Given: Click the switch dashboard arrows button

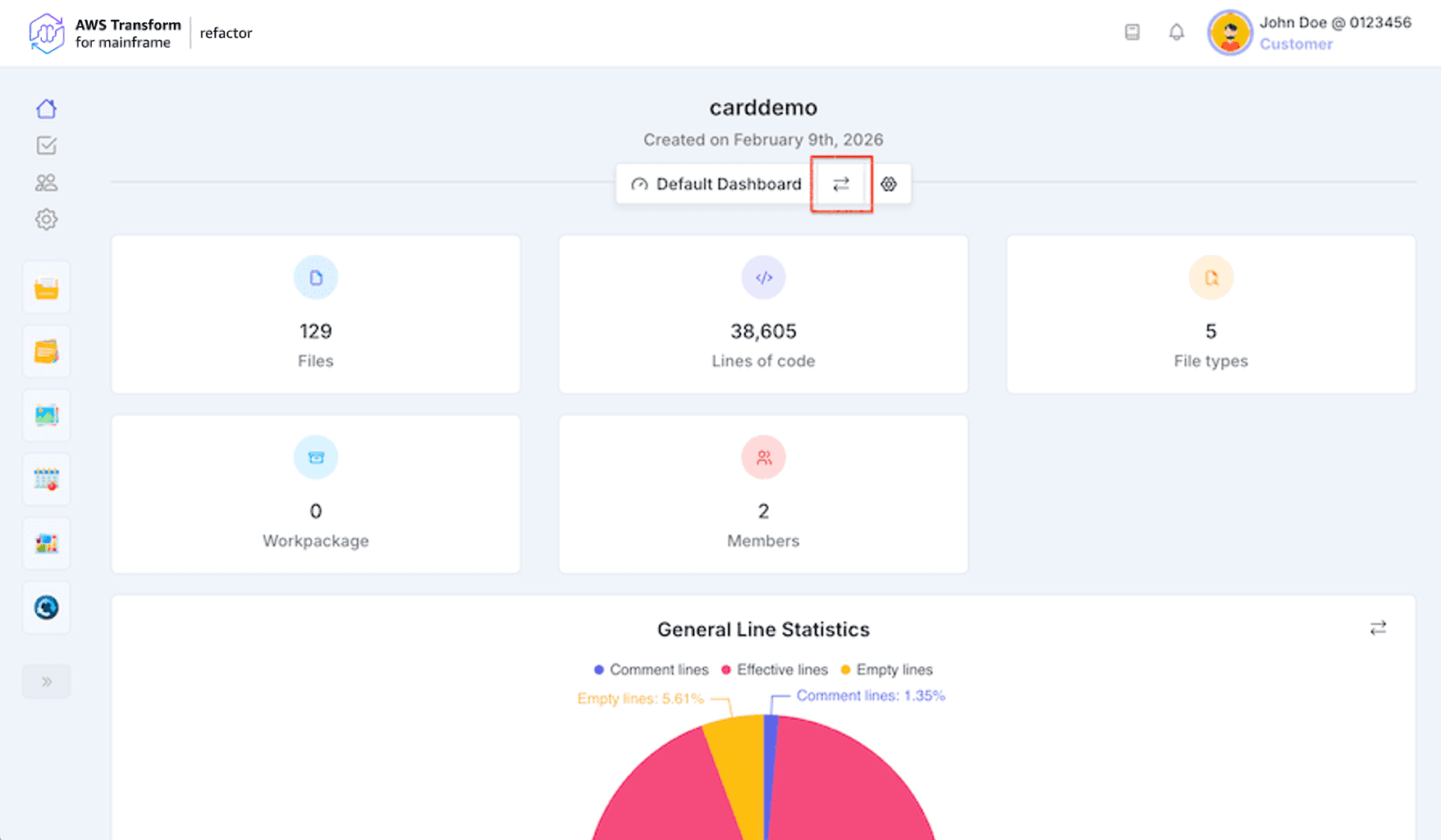Looking at the screenshot, I should tap(841, 185).
